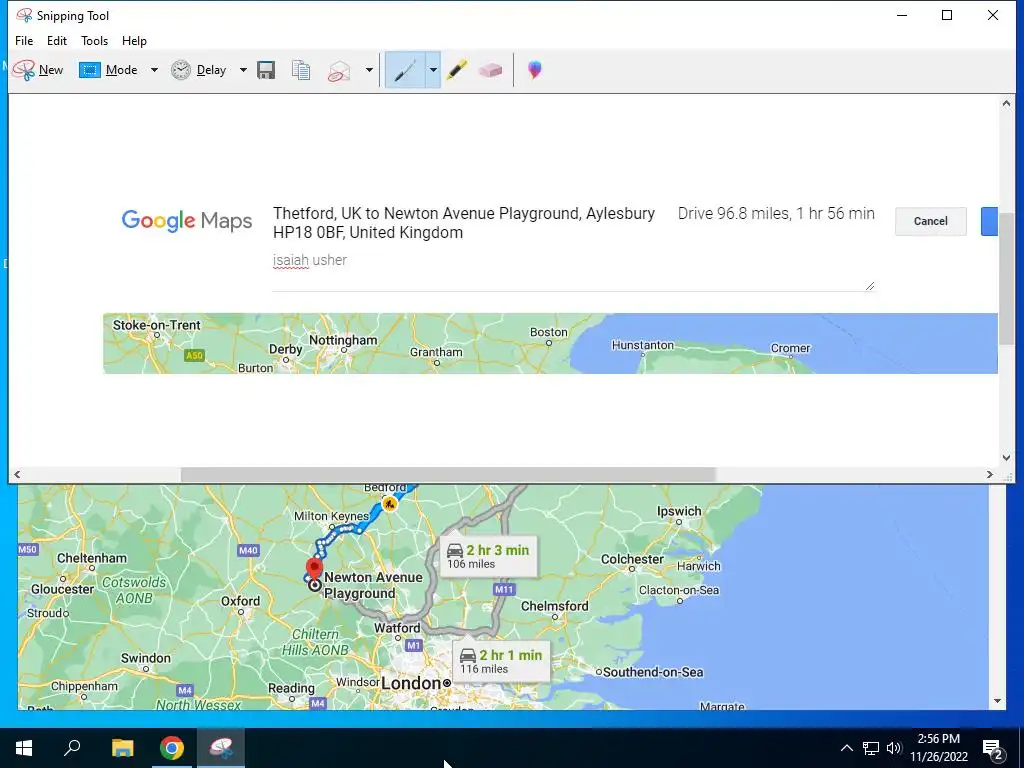Click the Chelmsford label on background map
This screenshot has width=1024, height=768.
click(x=554, y=606)
